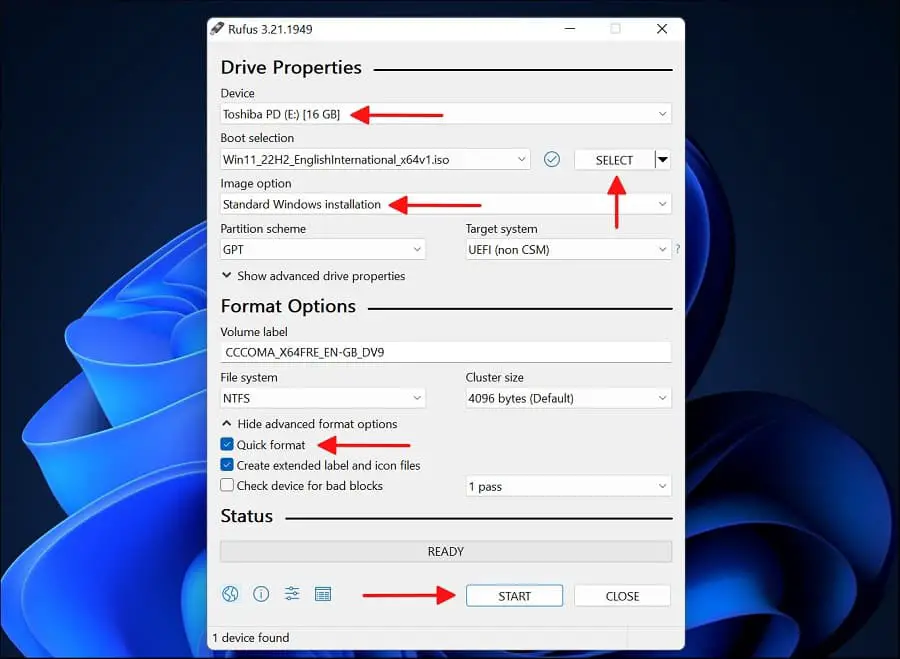Click the Volume label input field
Screen dimensions: 900x659
coord(445,352)
